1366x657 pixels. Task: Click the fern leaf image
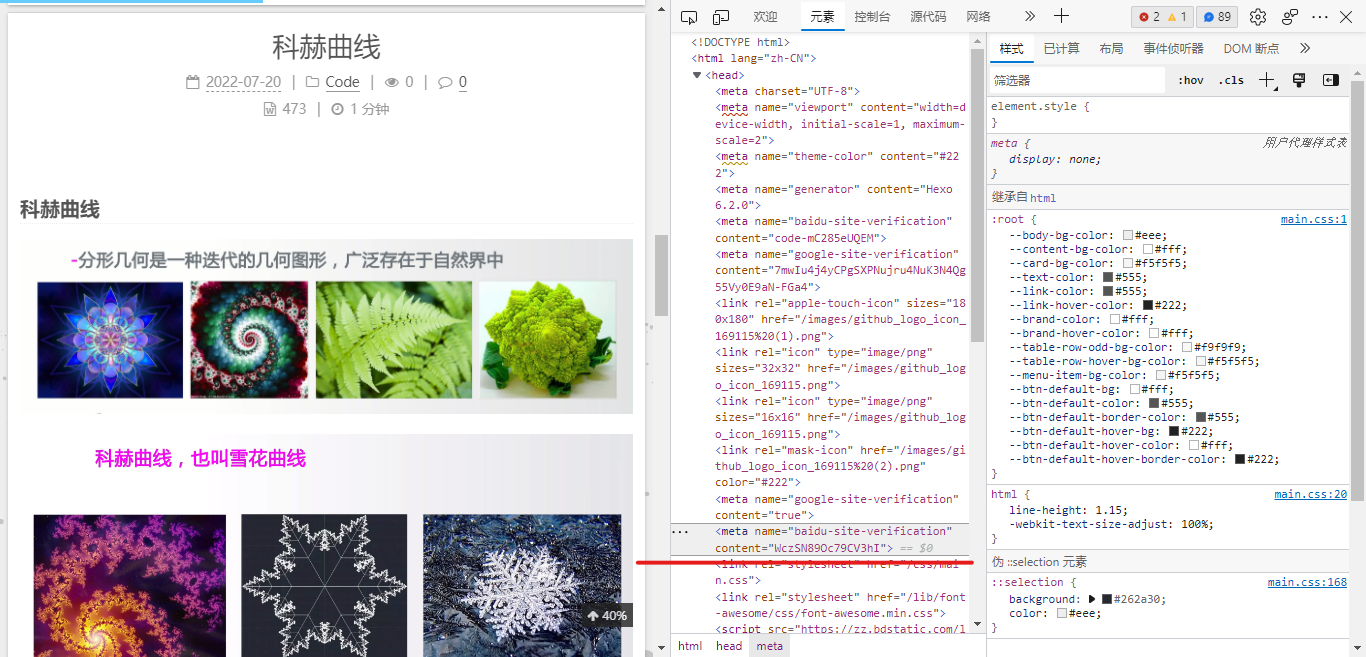tap(394, 340)
